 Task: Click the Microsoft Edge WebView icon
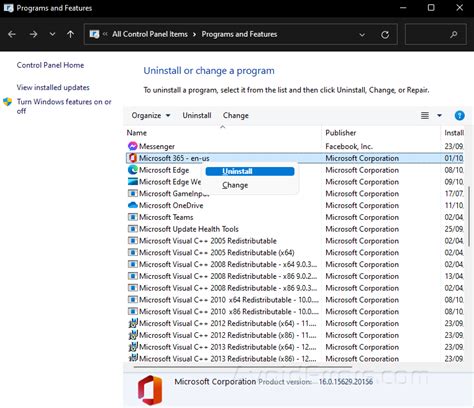pyautogui.click(x=133, y=182)
